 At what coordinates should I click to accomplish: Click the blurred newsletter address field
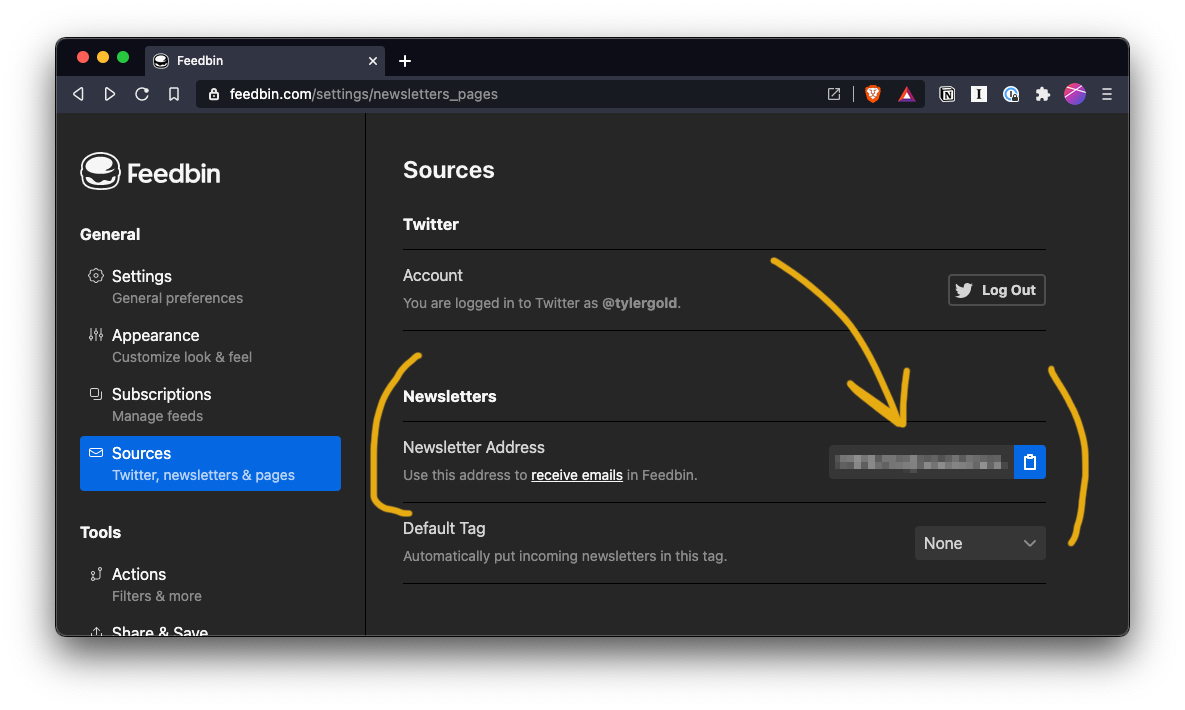click(921, 462)
